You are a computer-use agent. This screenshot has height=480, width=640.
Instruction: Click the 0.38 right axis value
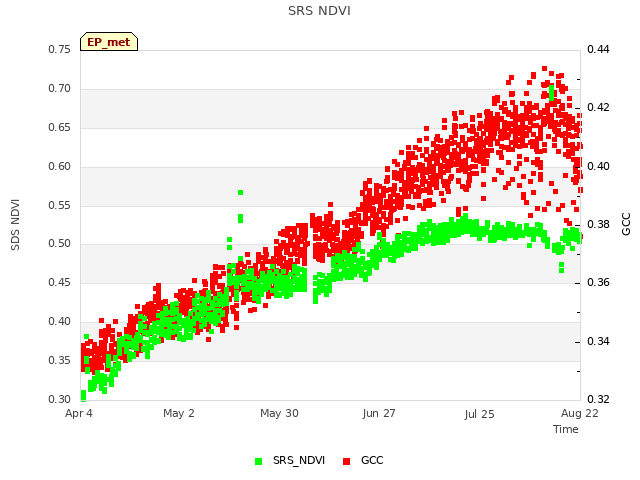[598, 224]
